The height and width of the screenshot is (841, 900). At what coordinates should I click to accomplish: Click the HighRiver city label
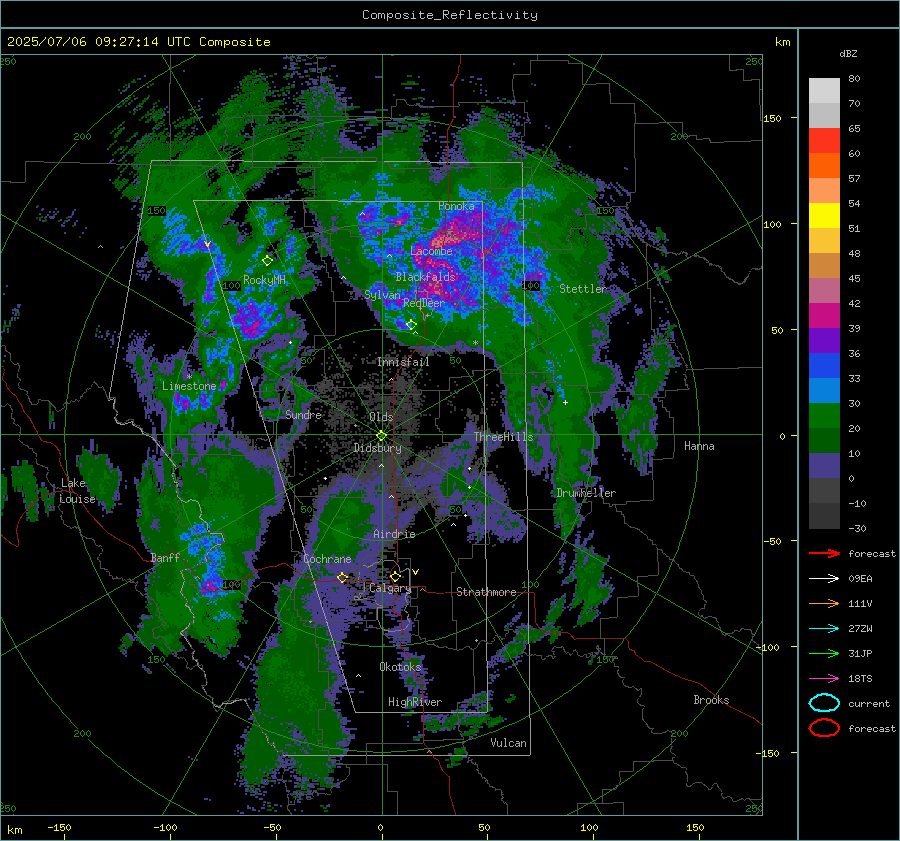click(415, 702)
